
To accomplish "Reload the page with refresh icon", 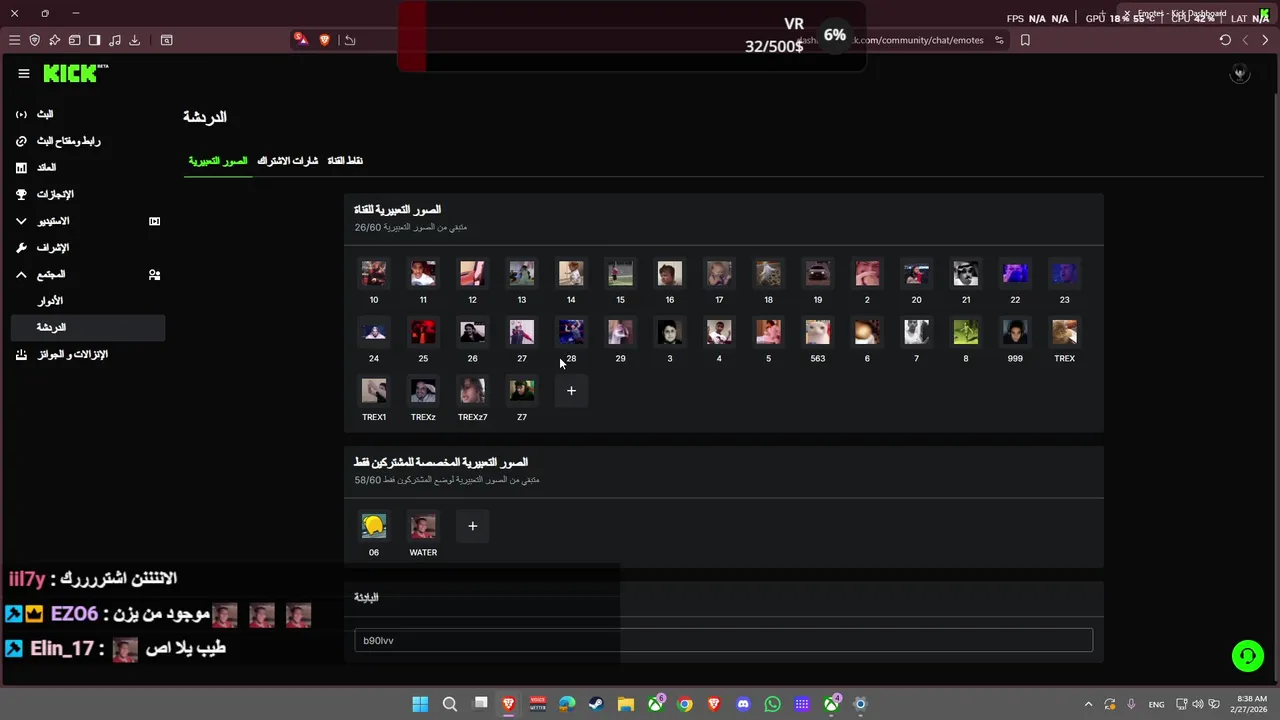I will pyautogui.click(x=1225, y=40).
